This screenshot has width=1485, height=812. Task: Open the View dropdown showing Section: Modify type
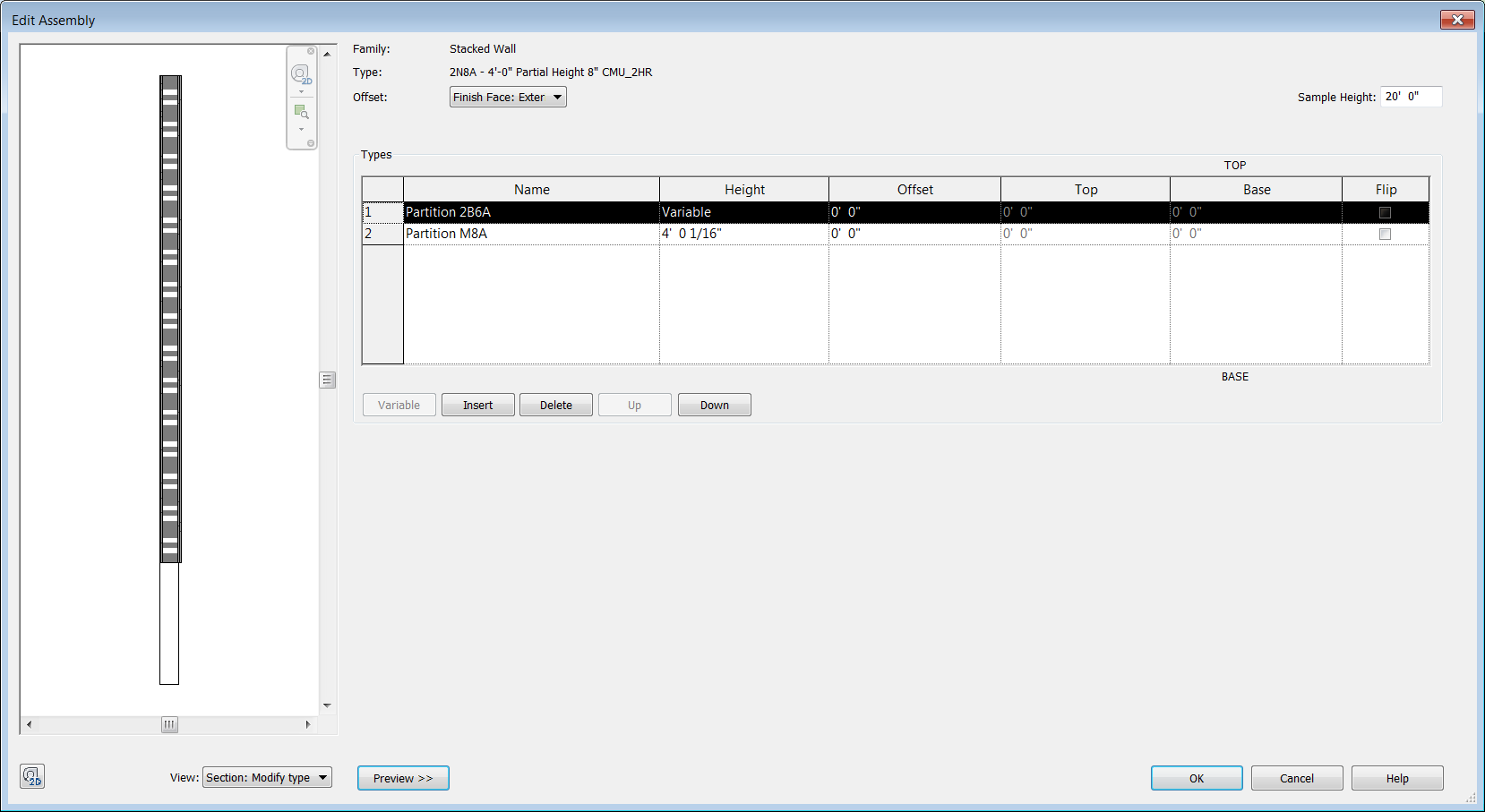point(267,777)
